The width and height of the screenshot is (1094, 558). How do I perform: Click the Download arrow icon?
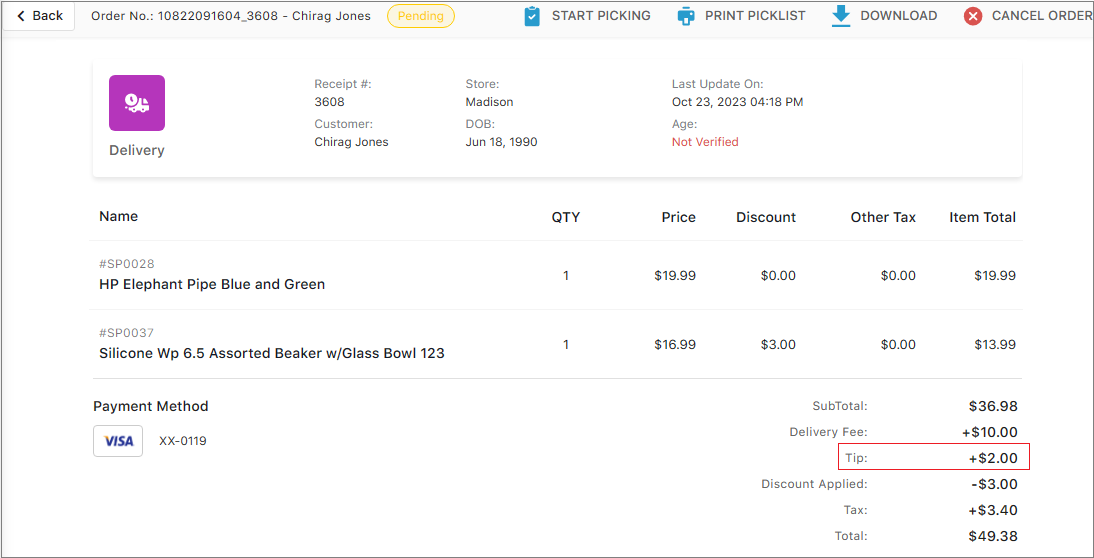[841, 16]
